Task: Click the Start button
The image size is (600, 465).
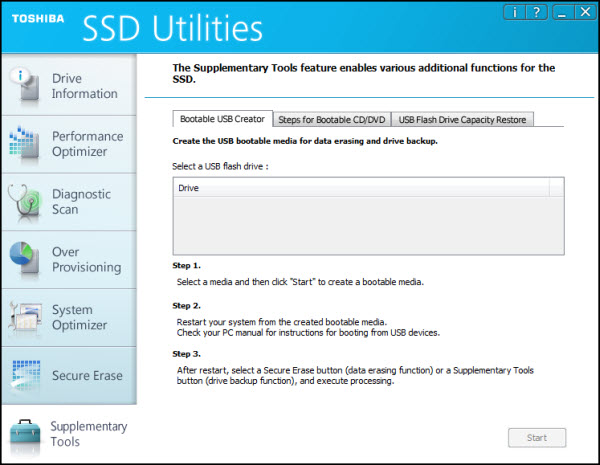Action: tap(537, 437)
